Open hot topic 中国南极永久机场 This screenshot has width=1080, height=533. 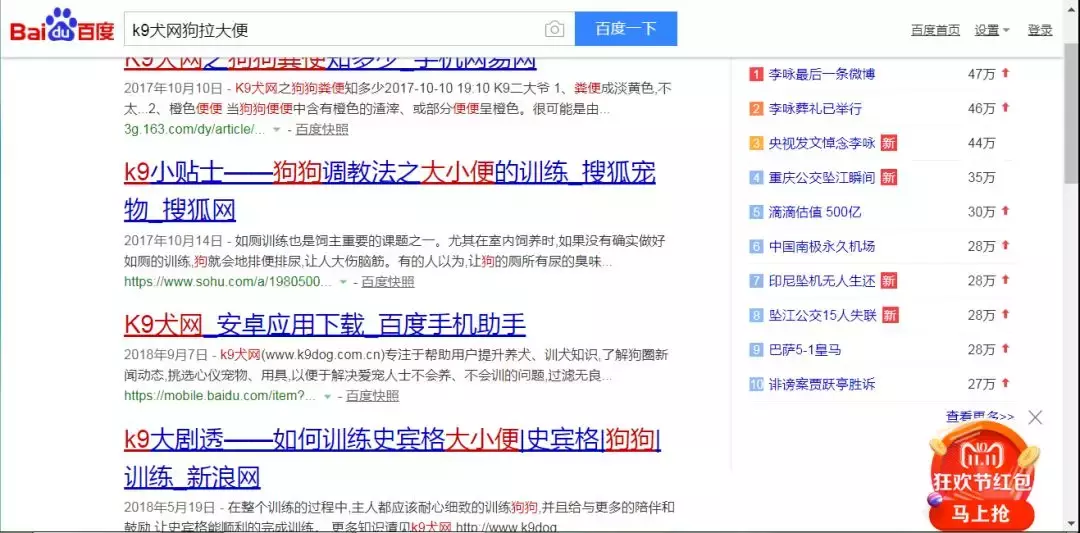(822, 247)
